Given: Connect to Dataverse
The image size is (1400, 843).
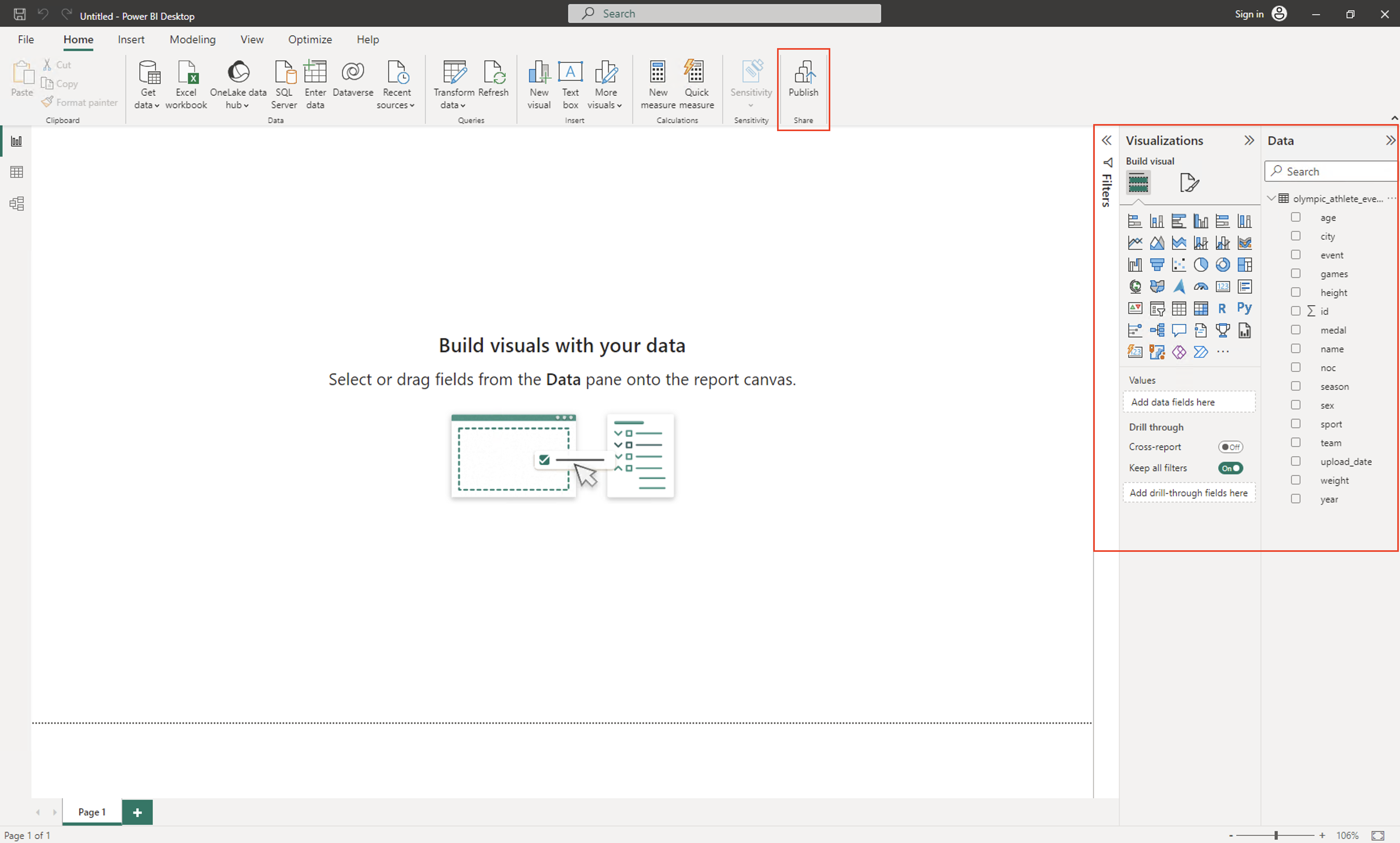Looking at the screenshot, I should click(353, 78).
